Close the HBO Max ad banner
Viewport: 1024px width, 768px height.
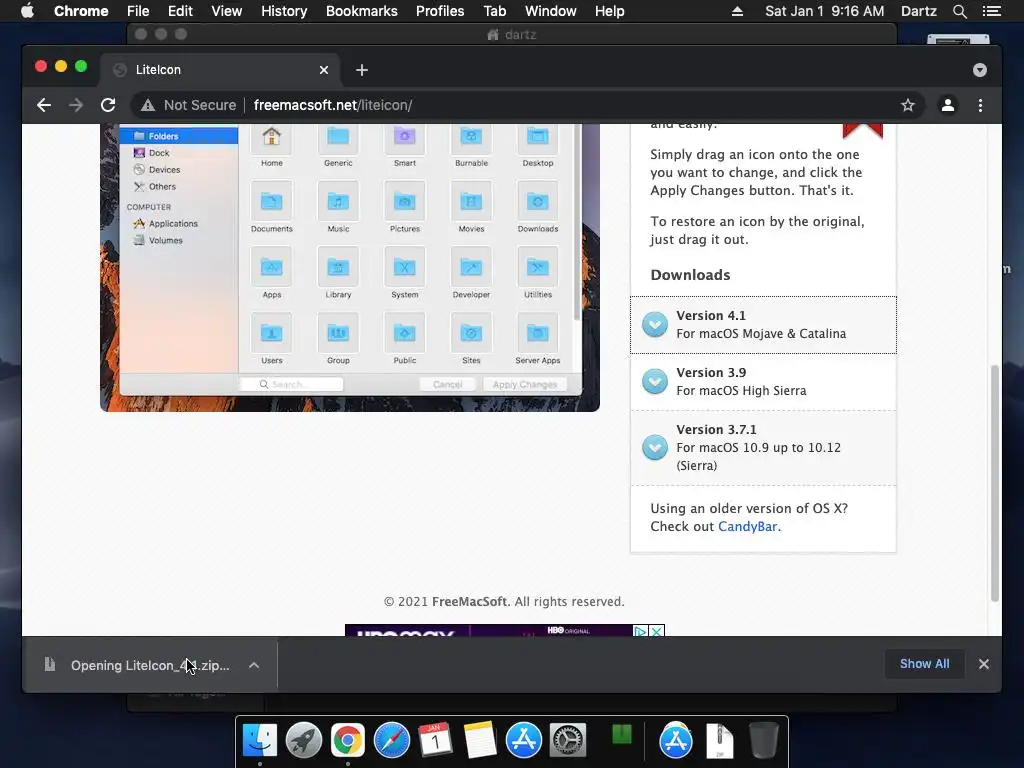coord(657,631)
